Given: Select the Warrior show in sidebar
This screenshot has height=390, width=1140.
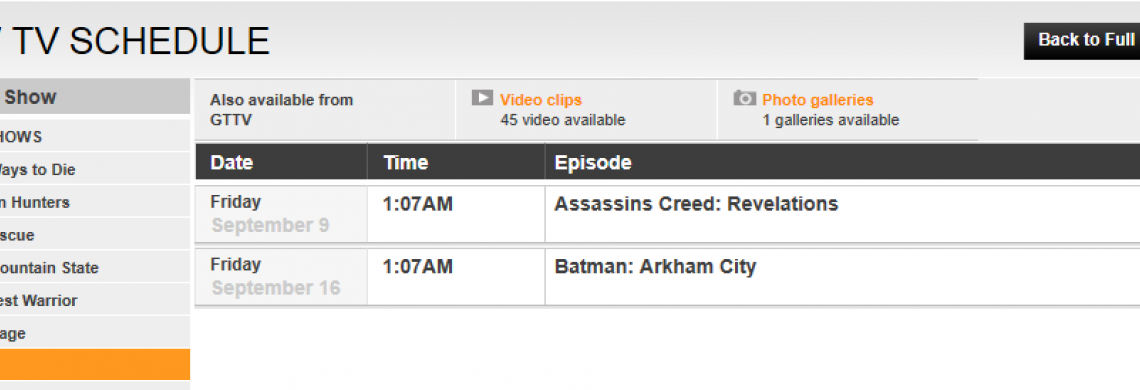Looking at the screenshot, I should (x=95, y=301).
